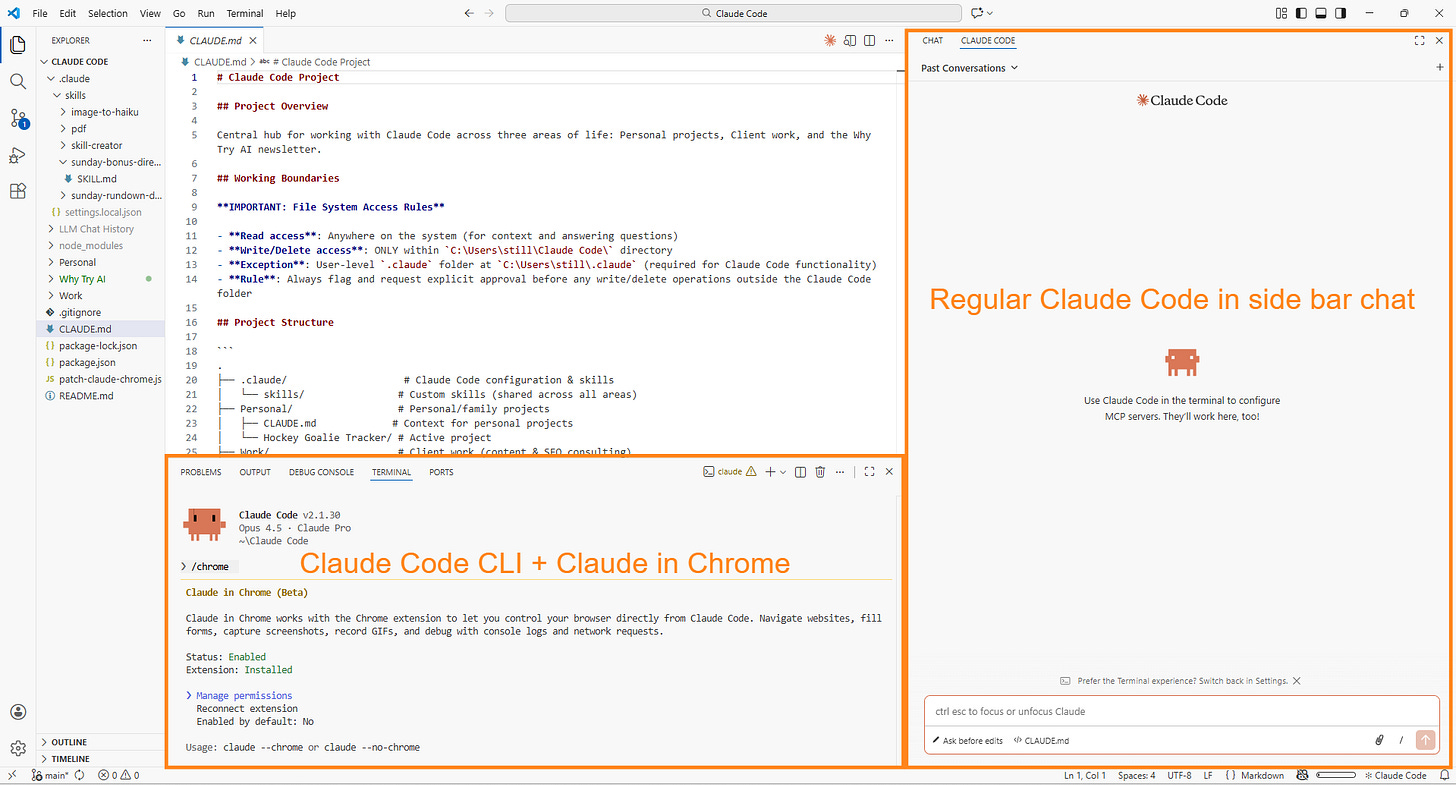Click the Manage permissions link in terminal
The image size is (1456, 785).
(243, 695)
